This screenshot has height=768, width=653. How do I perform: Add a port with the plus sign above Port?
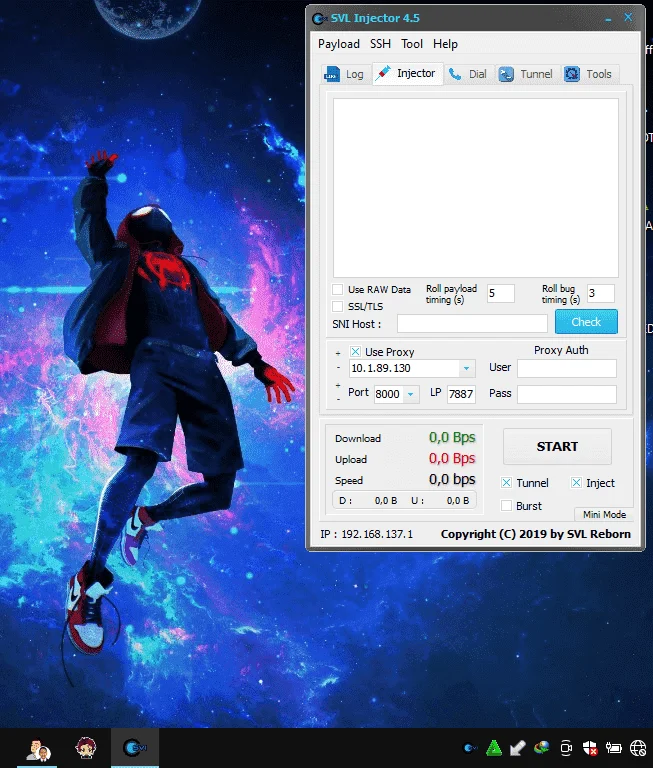(338, 385)
